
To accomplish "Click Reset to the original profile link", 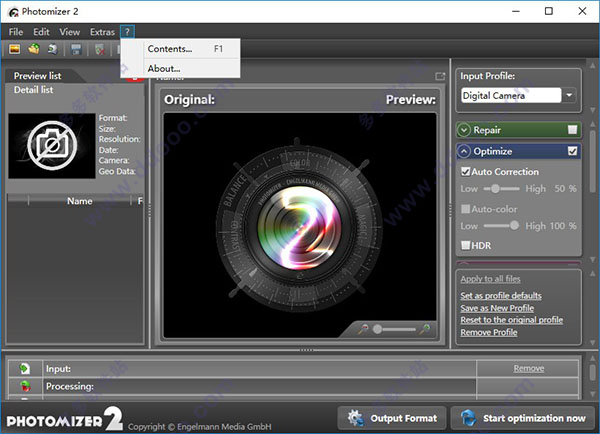I will [512, 320].
